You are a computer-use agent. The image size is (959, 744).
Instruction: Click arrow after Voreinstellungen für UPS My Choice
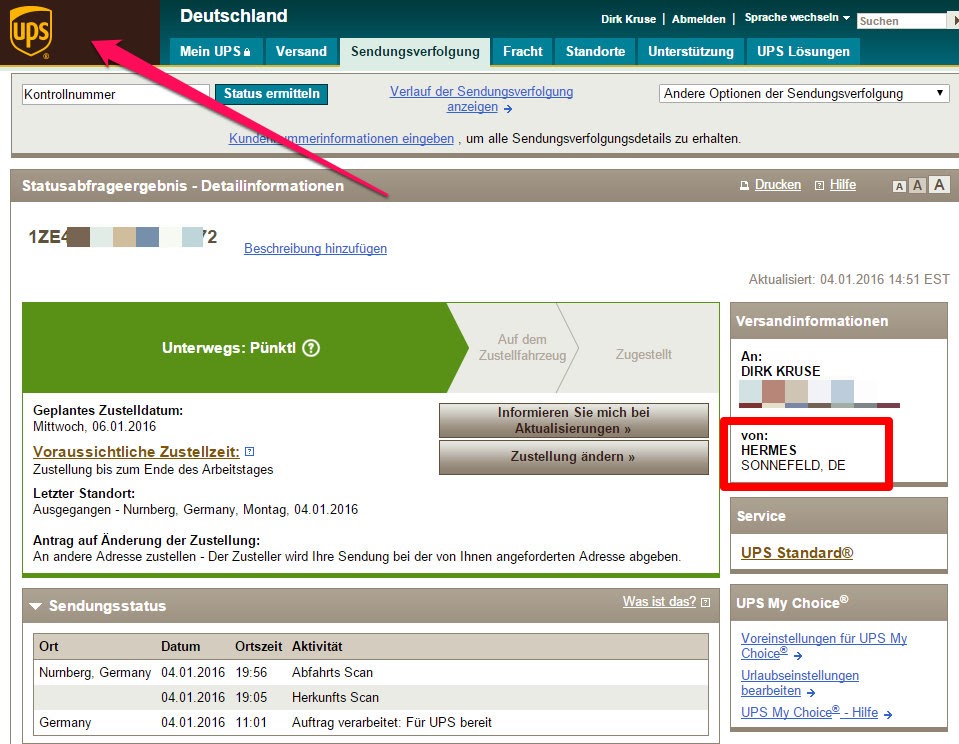(798, 655)
